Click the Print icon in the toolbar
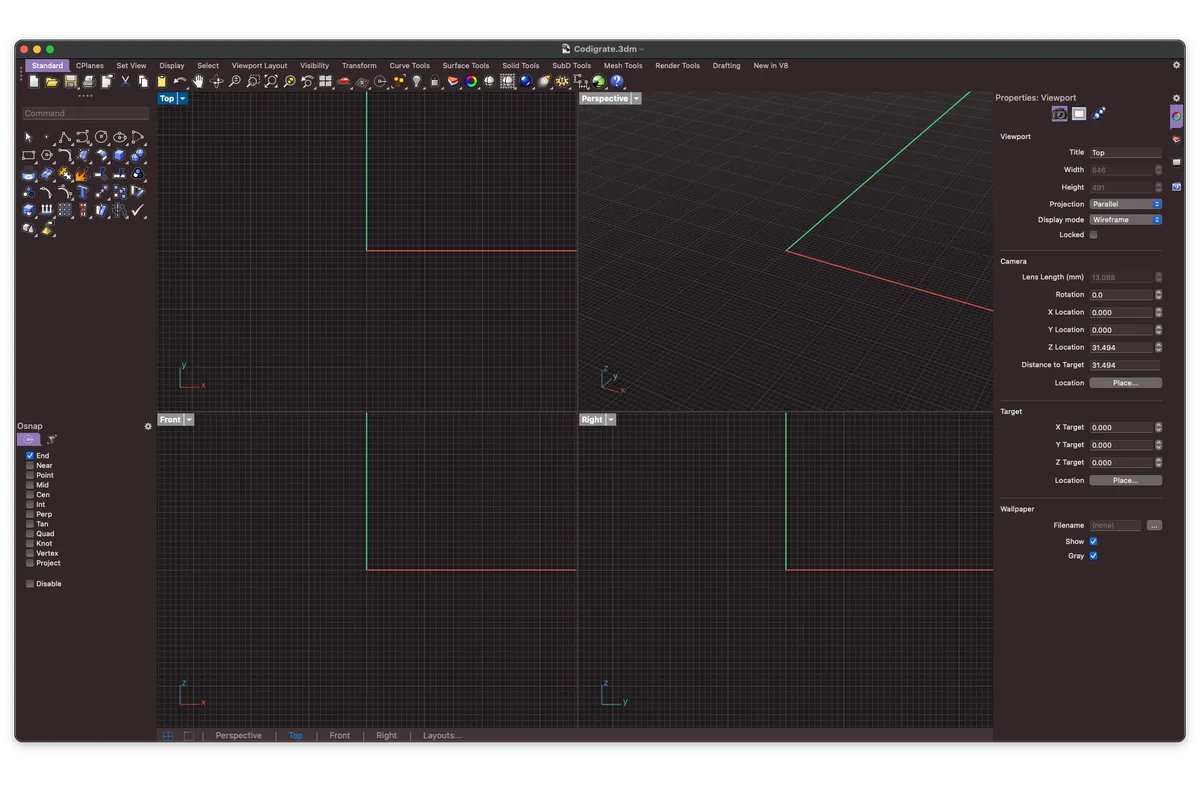The image size is (1200, 787). (88, 81)
